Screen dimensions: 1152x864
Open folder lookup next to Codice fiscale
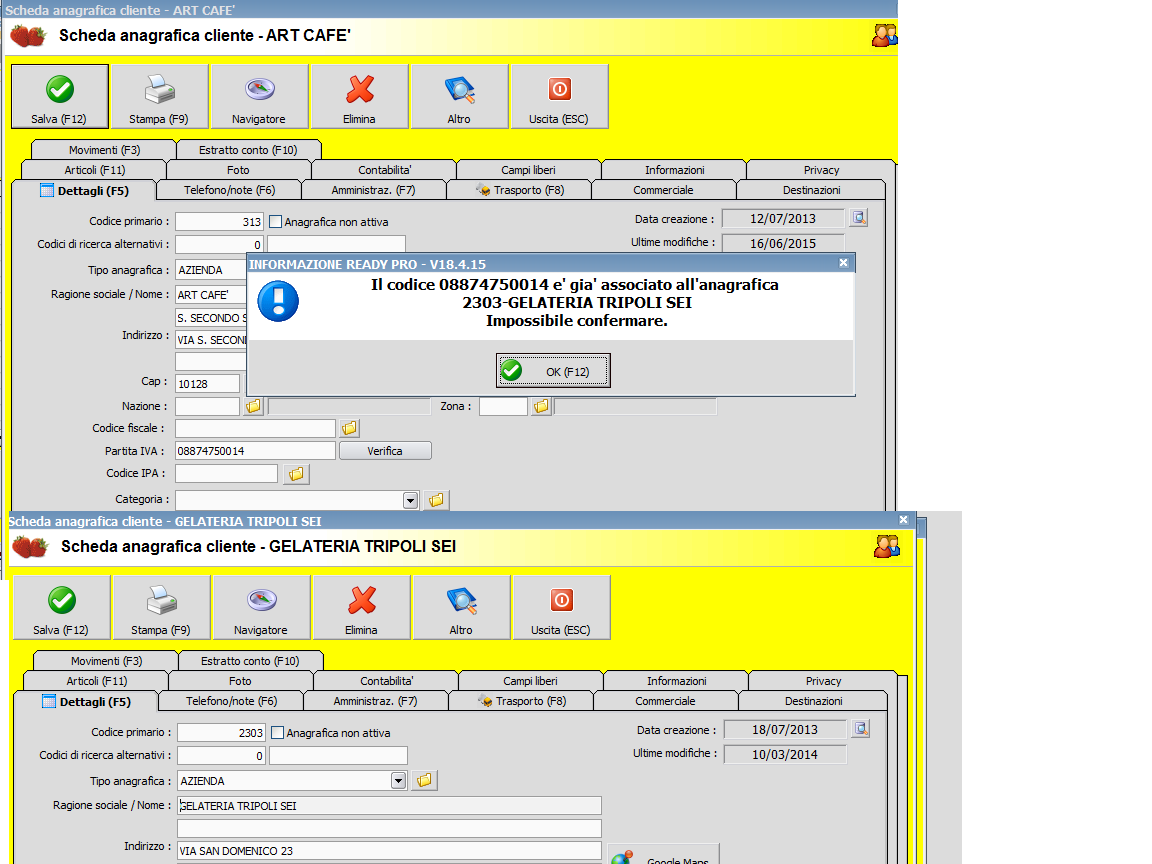click(349, 428)
